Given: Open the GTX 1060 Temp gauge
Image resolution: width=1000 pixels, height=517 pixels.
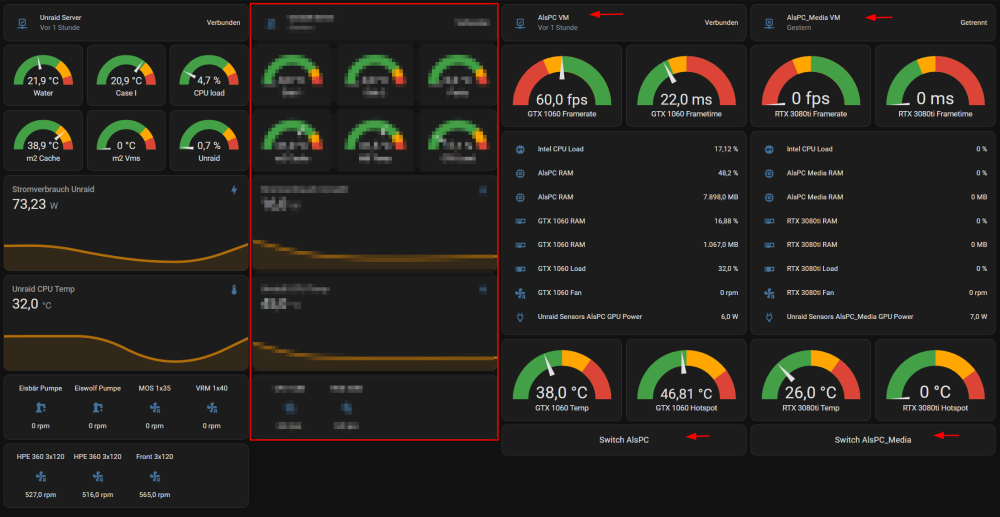Looking at the screenshot, I should (562, 380).
